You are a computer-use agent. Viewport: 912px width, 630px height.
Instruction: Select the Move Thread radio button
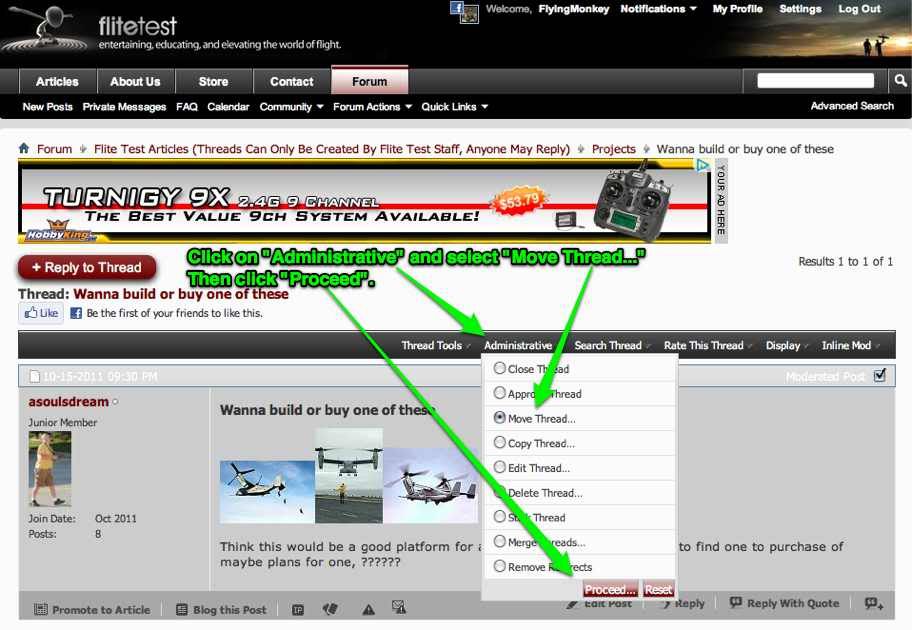(499, 417)
